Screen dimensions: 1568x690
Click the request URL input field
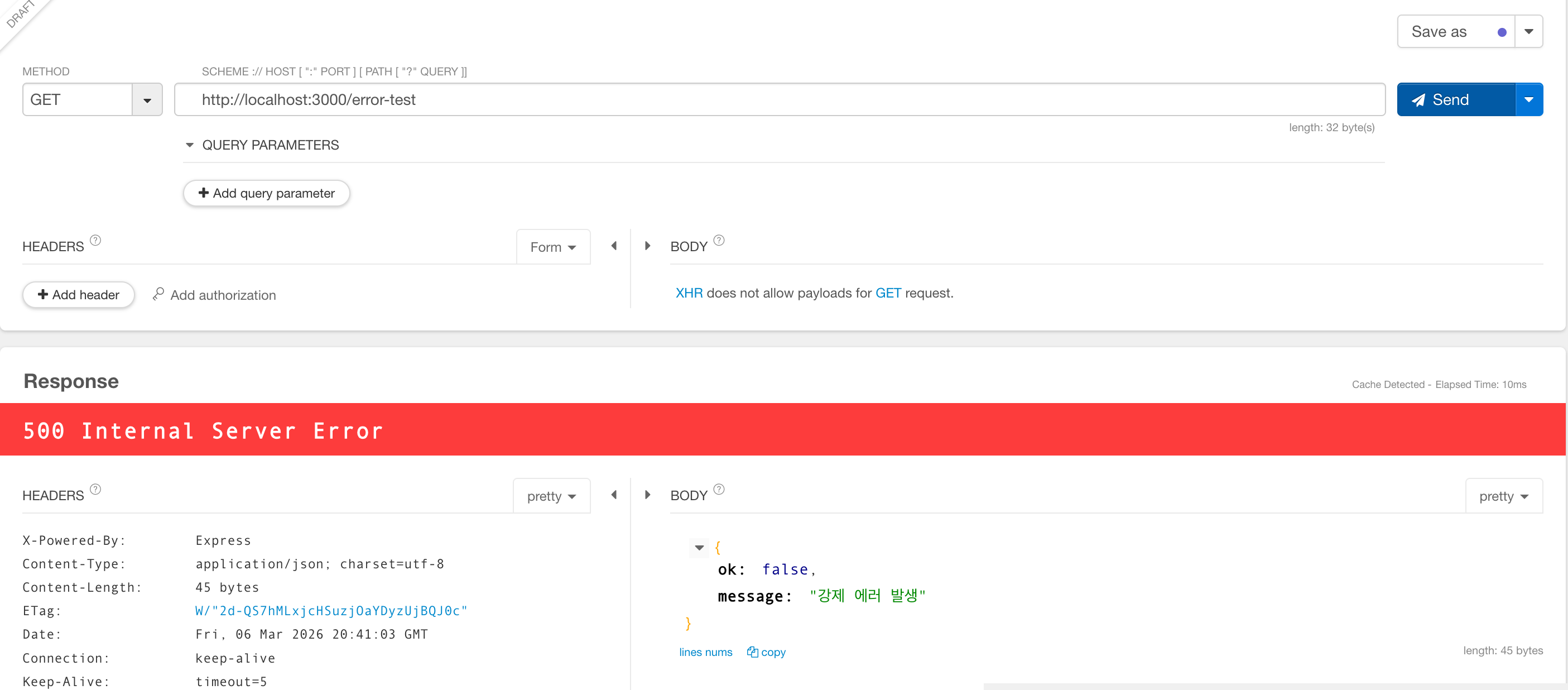tap(779, 100)
